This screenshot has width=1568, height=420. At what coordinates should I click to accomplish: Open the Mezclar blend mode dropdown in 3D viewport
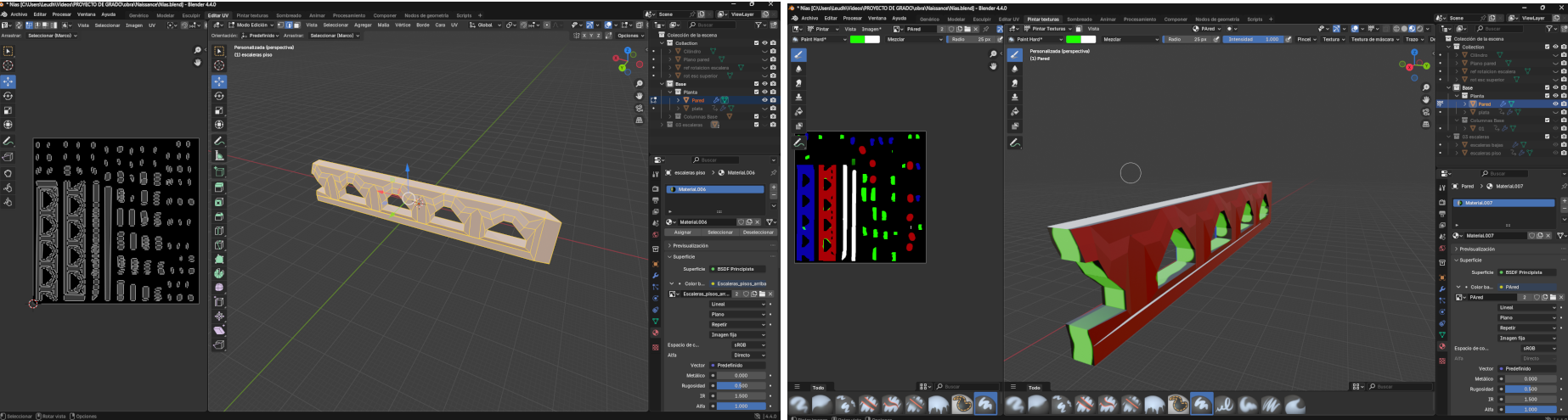1129,39
